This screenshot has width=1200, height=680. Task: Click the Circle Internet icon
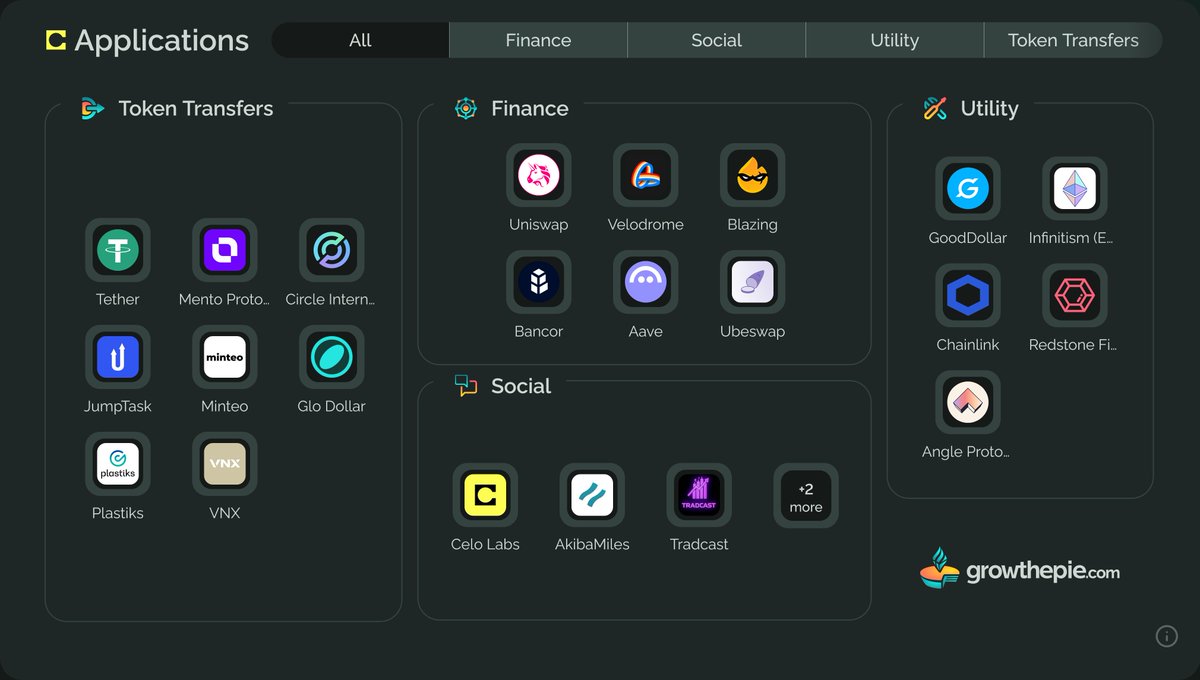tap(332, 250)
